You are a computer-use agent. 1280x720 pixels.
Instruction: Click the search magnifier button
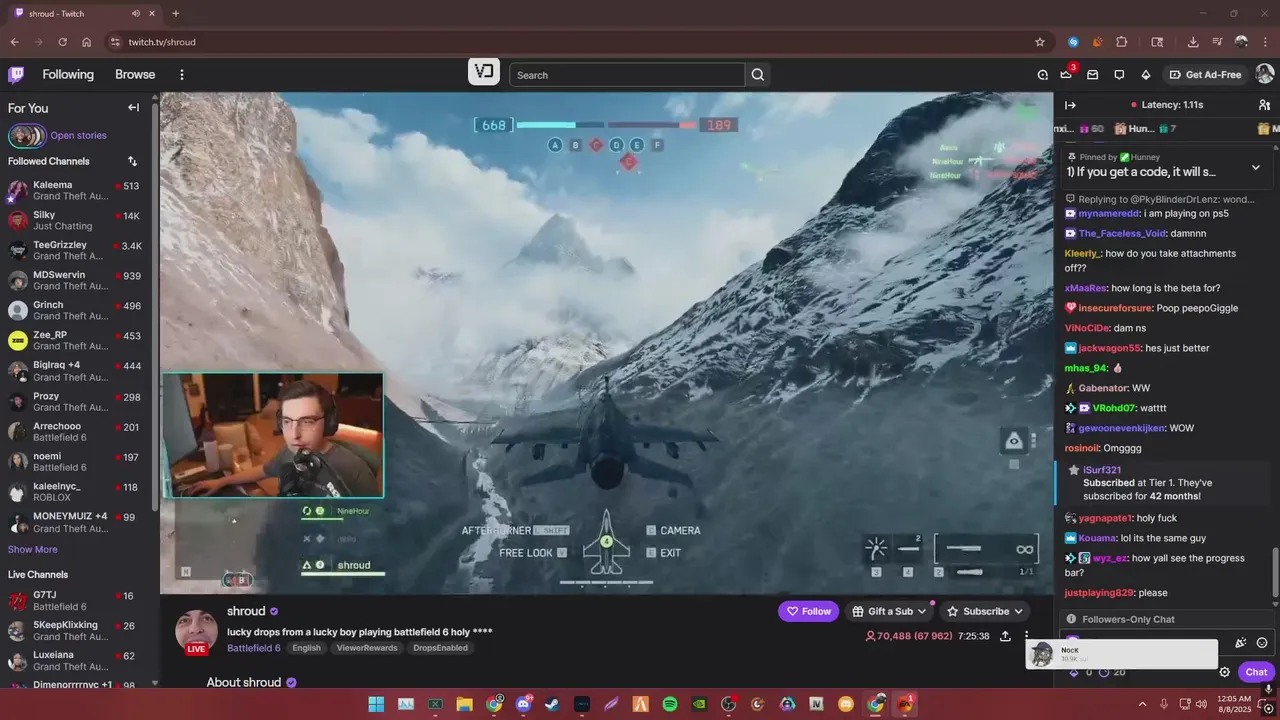[758, 75]
